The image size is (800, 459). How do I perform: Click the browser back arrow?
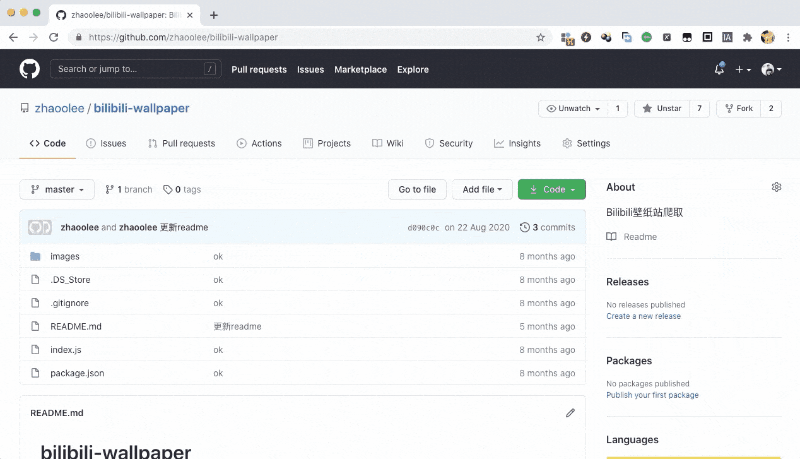[13, 37]
